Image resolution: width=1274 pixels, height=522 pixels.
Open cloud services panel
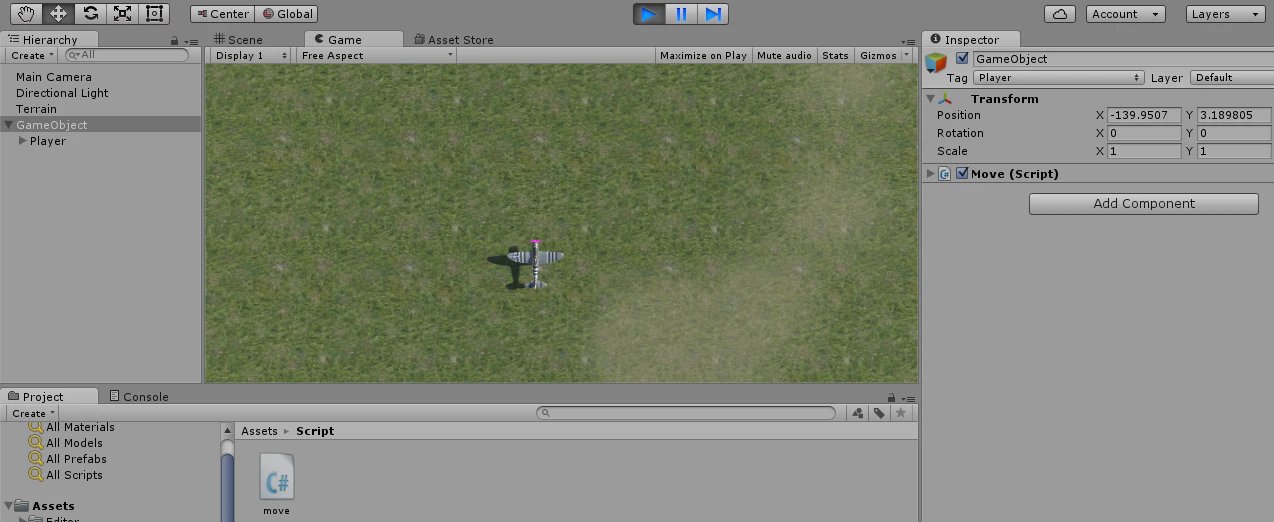point(1060,14)
